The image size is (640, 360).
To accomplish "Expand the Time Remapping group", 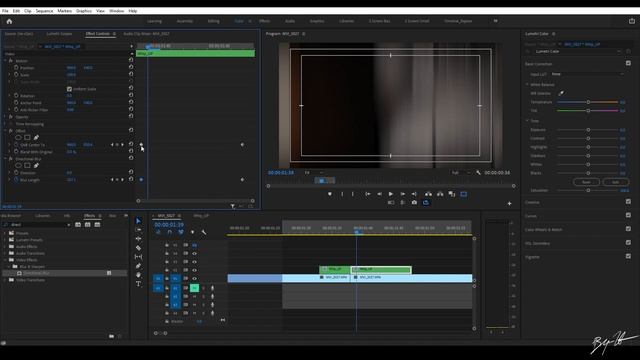I will [x=5, y=124].
